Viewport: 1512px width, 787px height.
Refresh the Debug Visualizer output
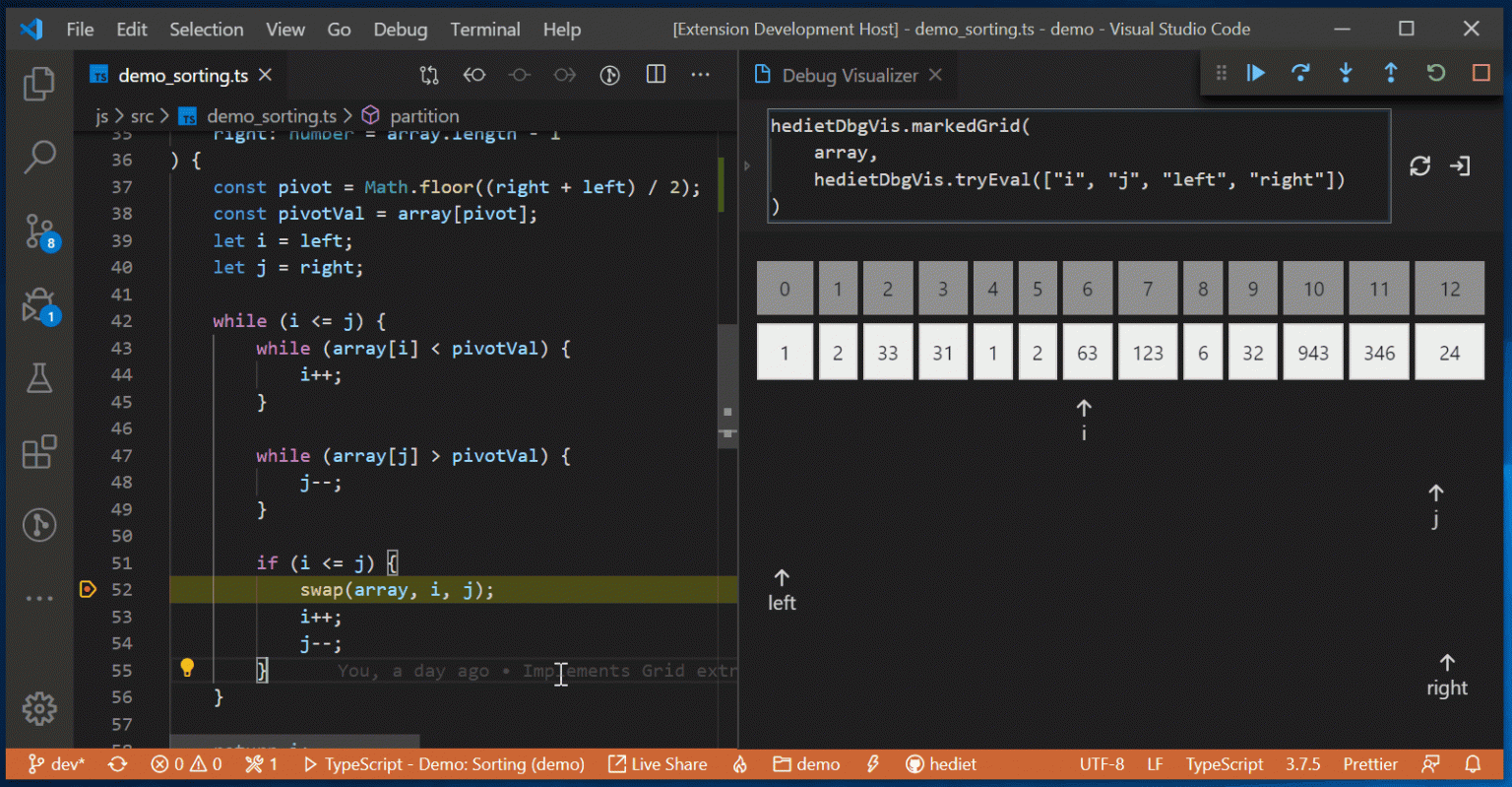point(1419,166)
